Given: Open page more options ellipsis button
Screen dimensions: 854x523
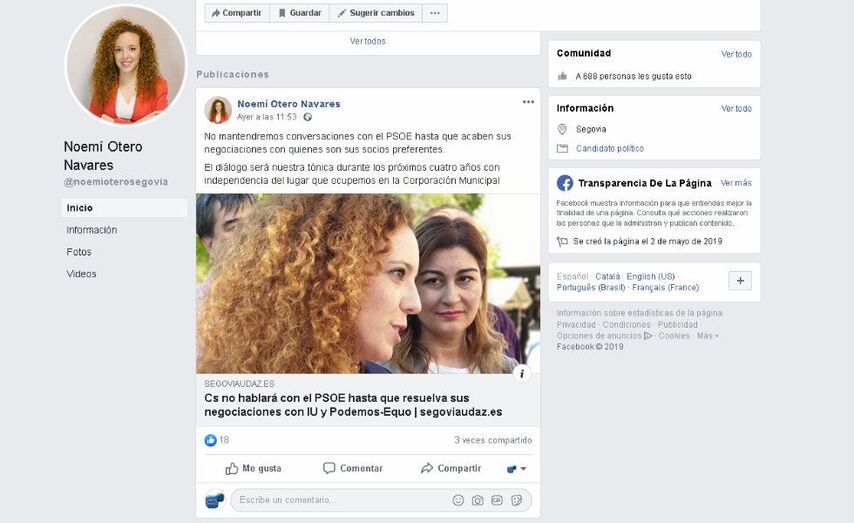Looking at the screenshot, I should [x=434, y=13].
